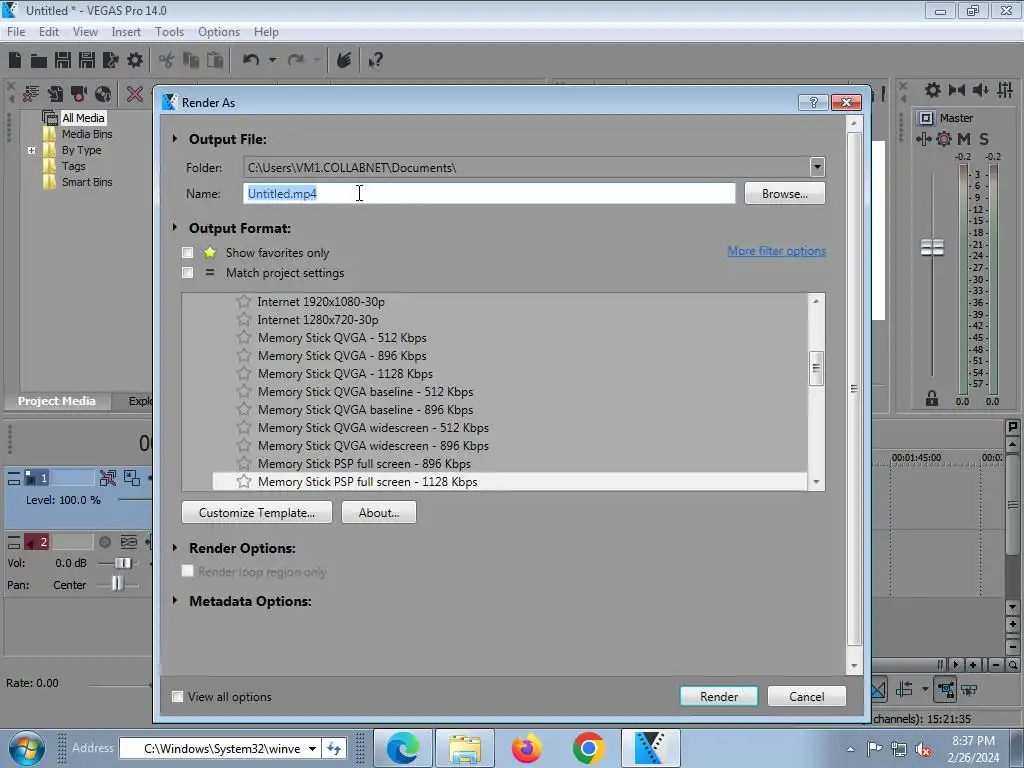Collapse the Output File section
This screenshot has width=1024, height=768.
point(174,138)
